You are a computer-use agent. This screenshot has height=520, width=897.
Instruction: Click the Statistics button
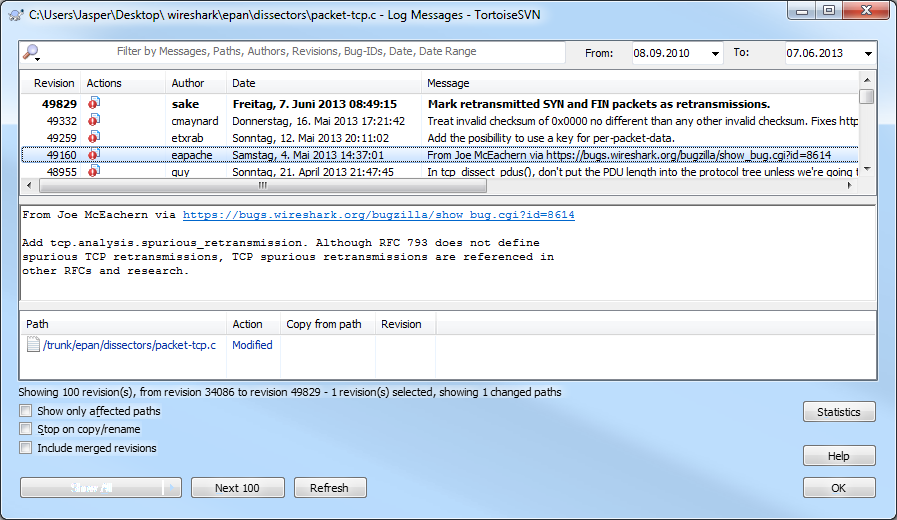839,412
